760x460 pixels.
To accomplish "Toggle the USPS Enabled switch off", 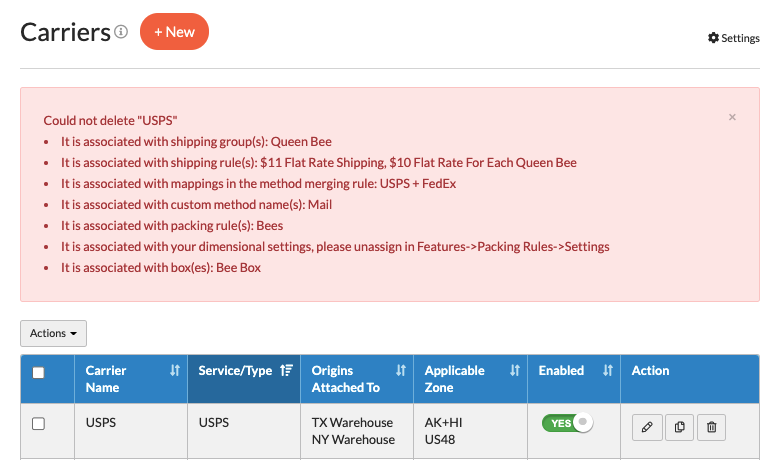I will click(x=567, y=423).
